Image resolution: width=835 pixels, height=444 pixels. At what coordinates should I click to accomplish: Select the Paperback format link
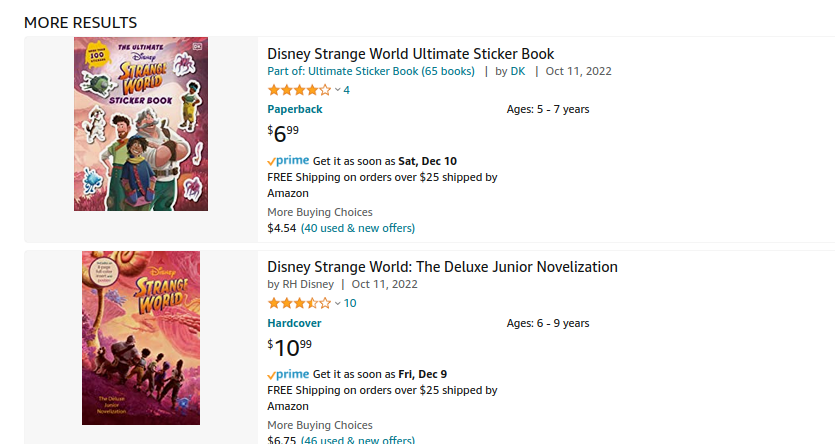click(x=296, y=109)
